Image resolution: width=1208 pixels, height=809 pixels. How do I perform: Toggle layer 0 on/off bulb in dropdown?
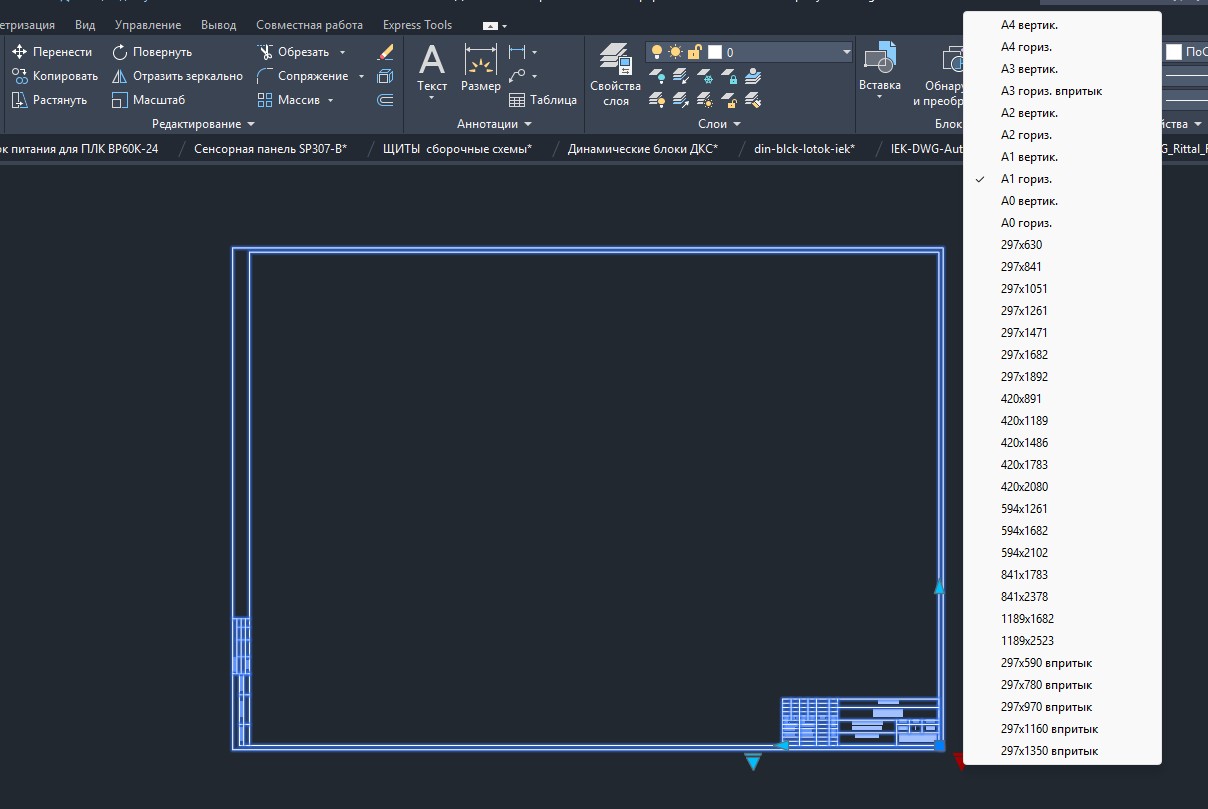point(657,52)
